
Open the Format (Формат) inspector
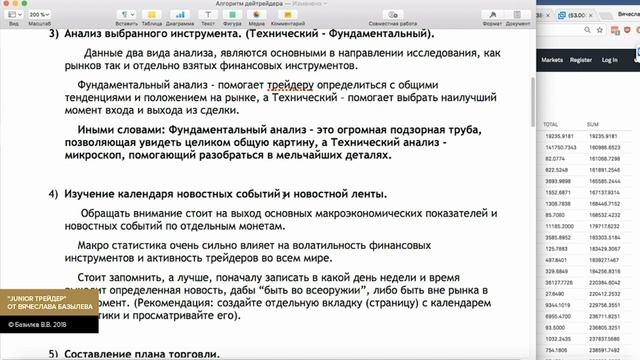coord(492,15)
